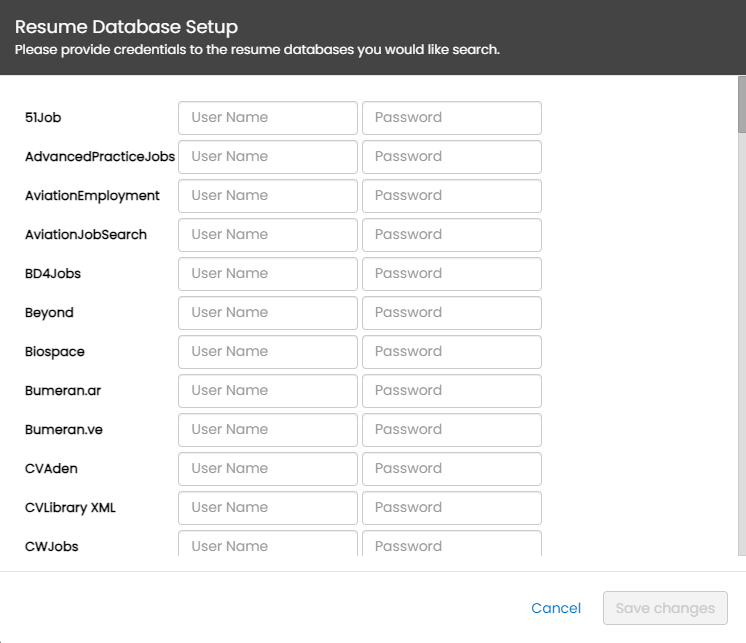Select the Bumeran.ar User Name field
This screenshot has height=643, width=746.
point(268,391)
